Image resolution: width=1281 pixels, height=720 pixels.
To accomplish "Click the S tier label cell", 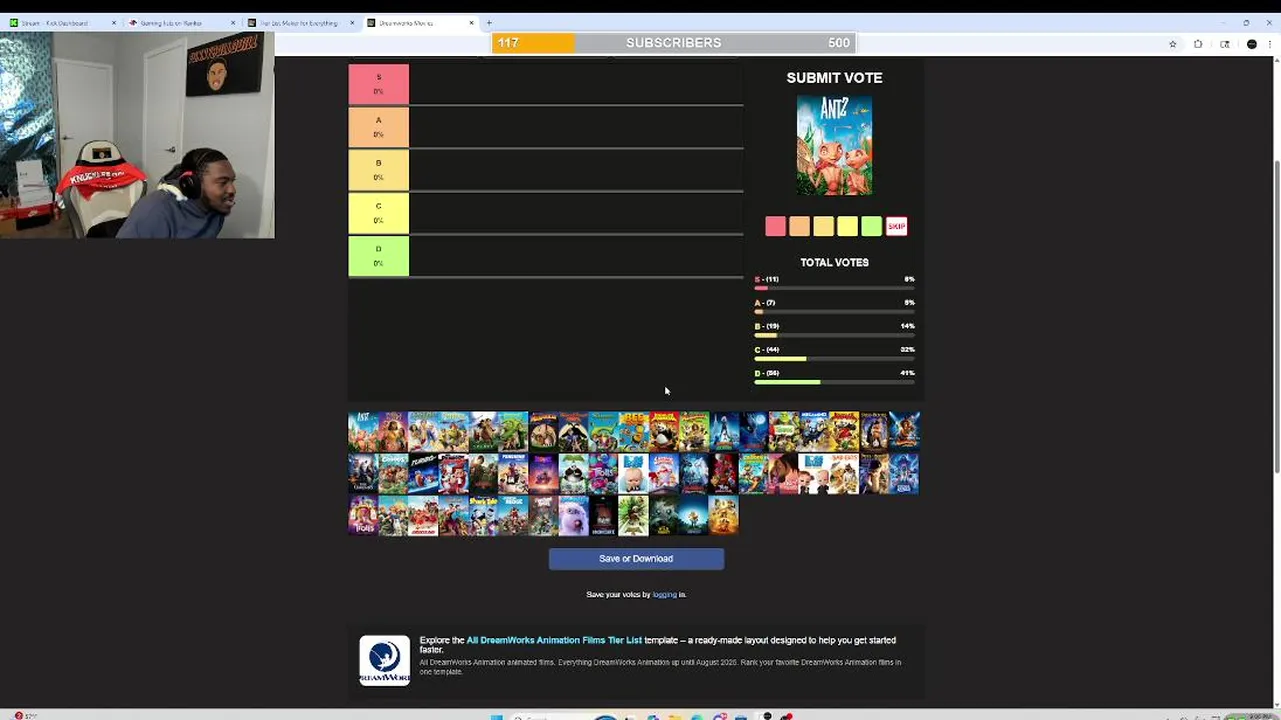I will tap(378, 84).
